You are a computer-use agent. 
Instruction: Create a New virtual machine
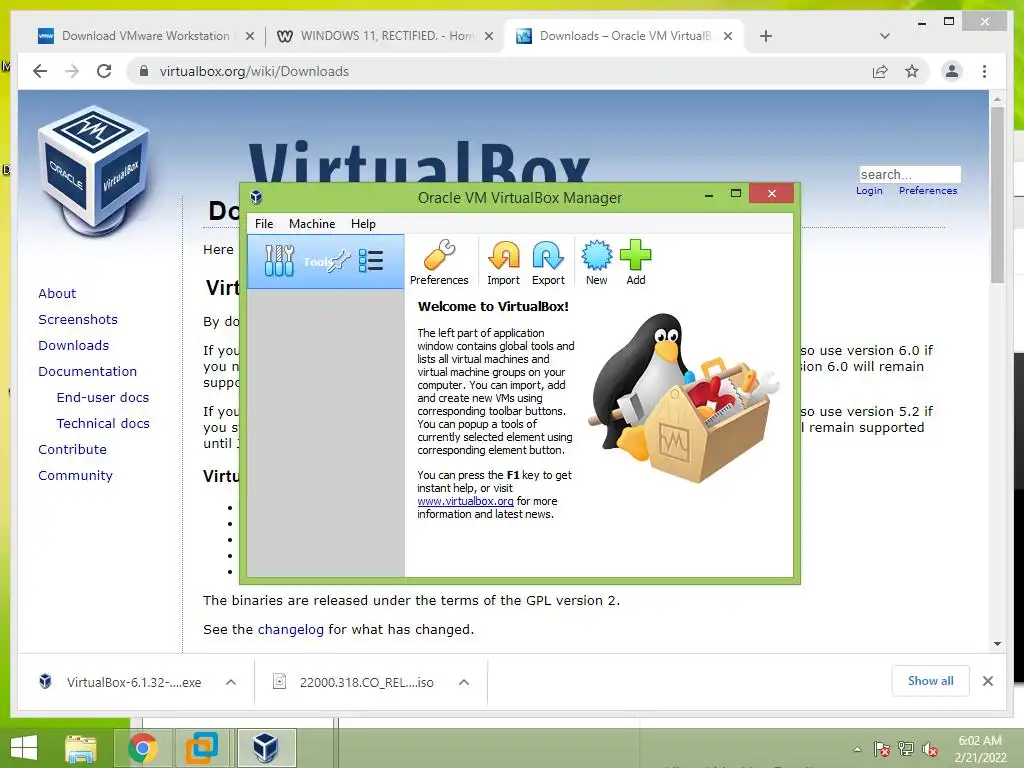click(596, 263)
